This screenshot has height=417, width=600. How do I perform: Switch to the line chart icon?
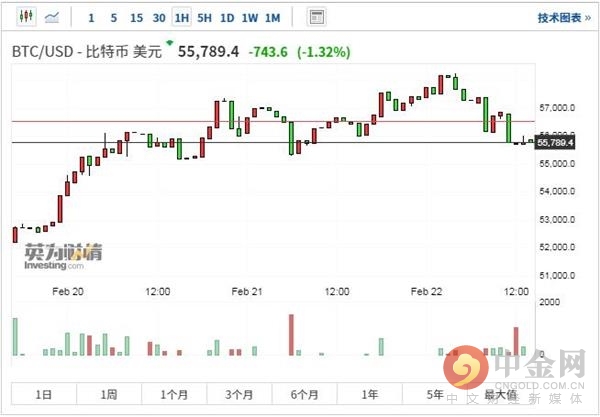[x=52, y=17]
